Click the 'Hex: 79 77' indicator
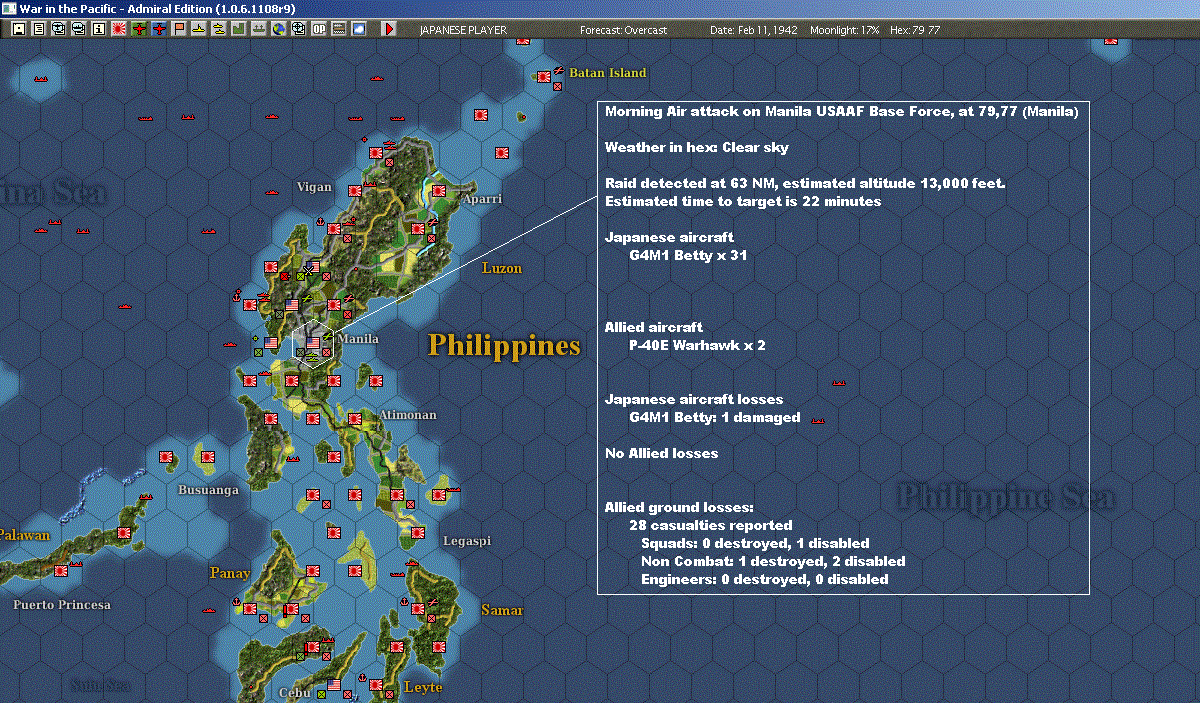Viewport: 1200px width, 703px height. [914, 30]
